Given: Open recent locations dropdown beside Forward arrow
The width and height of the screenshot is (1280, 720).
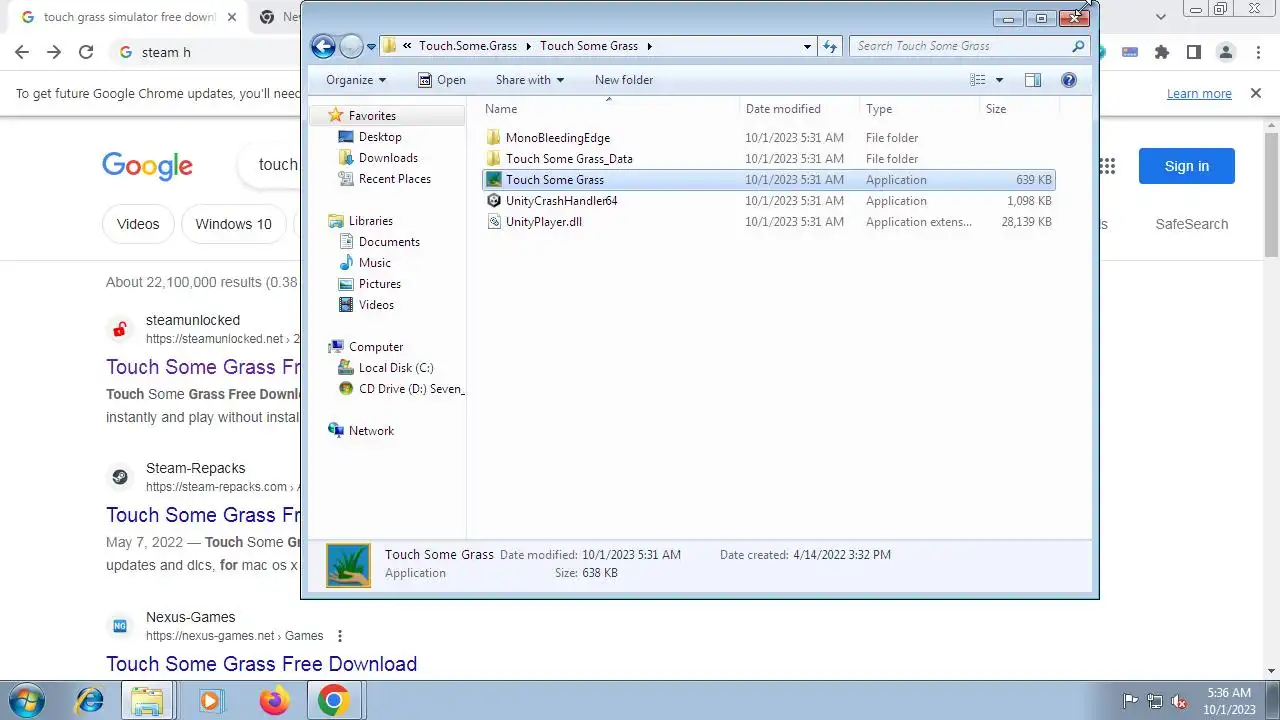Looking at the screenshot, I should [371, 46].
